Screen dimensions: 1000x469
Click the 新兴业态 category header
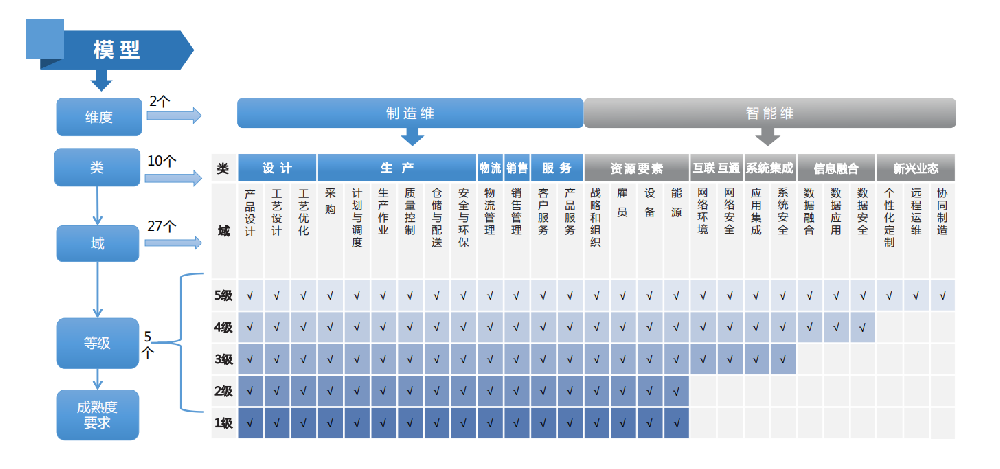915,168
